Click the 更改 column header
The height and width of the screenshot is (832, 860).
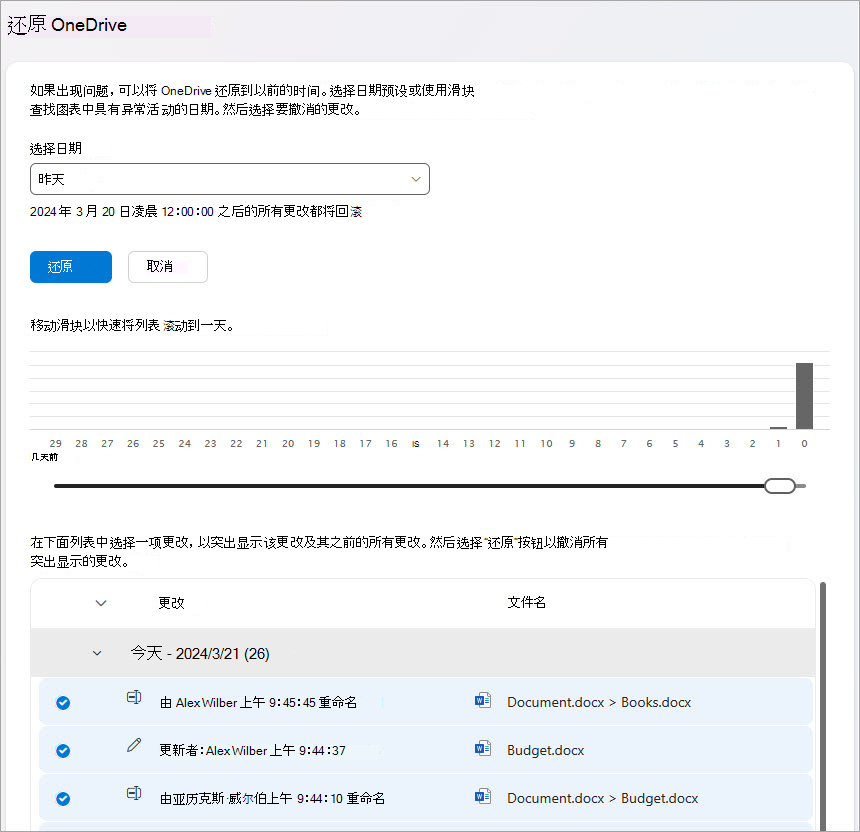pyautogui.click(x=172, y=603)
